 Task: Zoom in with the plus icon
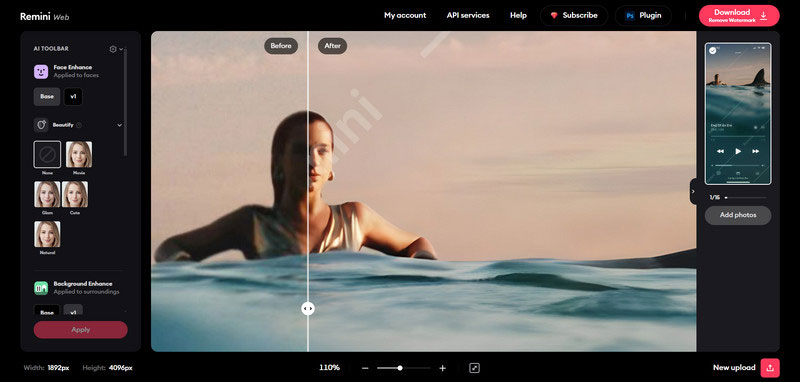[x=442, y=368]
